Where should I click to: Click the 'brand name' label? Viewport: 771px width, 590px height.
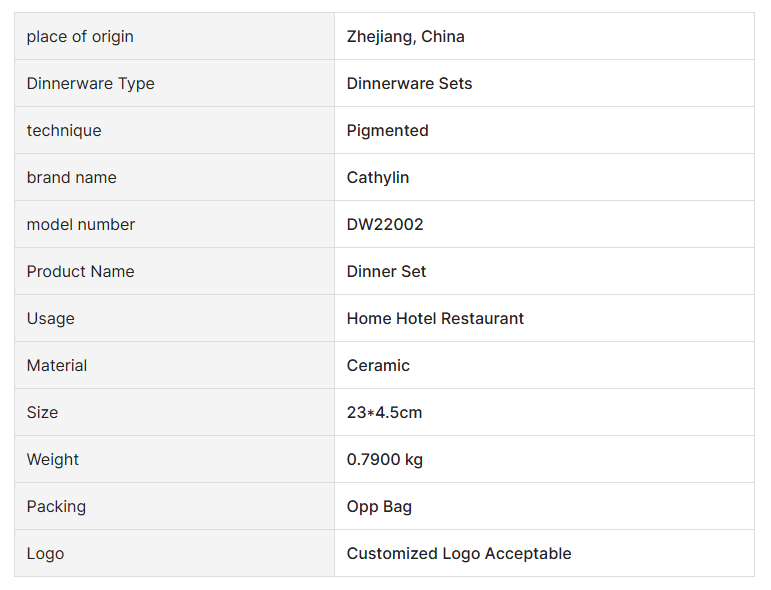coord(71,178)
